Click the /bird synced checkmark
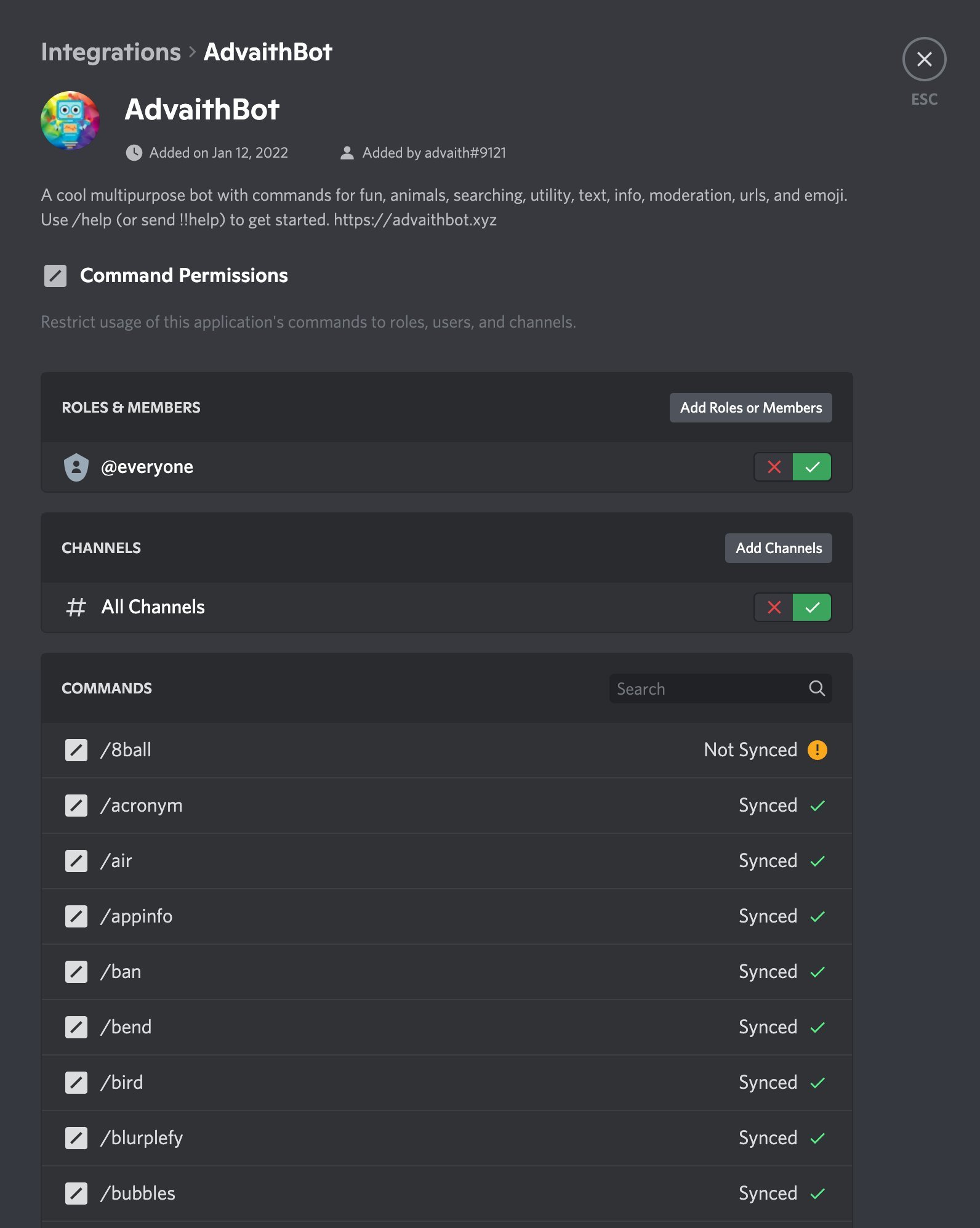980x1228 pixels. coord(817,1083)
